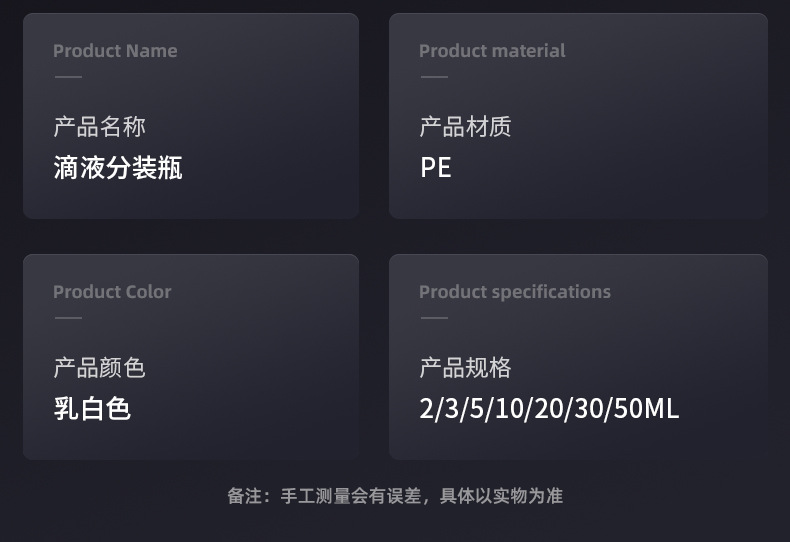This screenshot has width=790, height=542.
Task: Click the 乳白色 color value
Action: click(x=92, y=408)
